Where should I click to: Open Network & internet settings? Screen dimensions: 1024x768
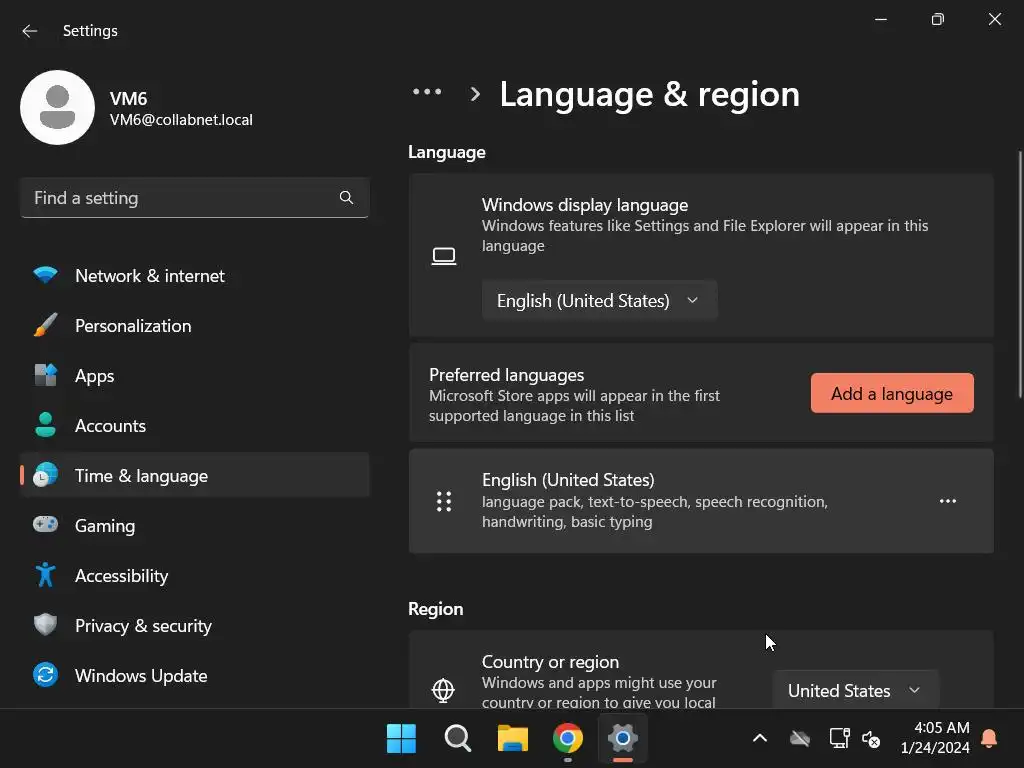point(195,276)
